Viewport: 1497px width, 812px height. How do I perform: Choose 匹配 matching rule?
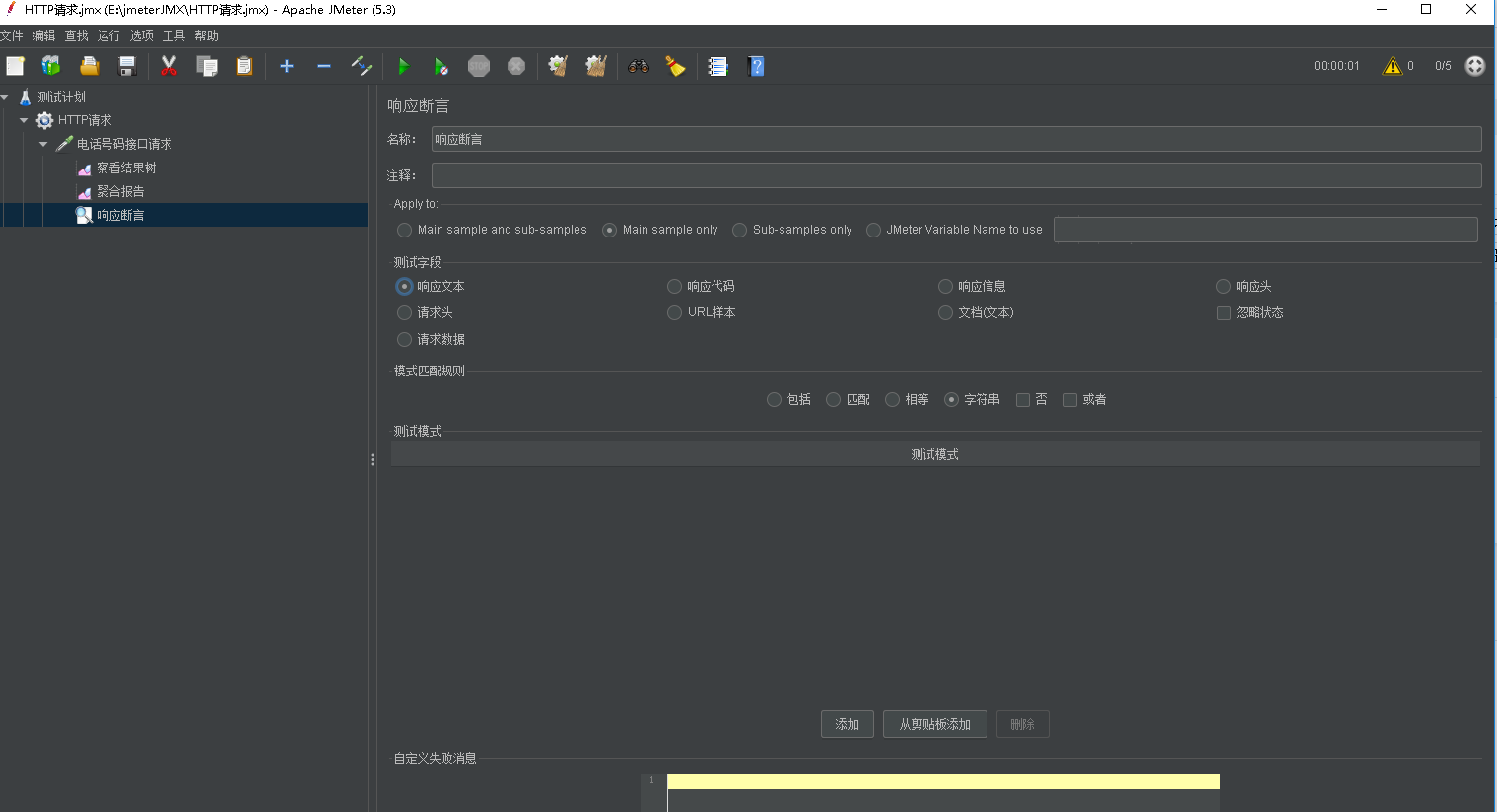point(848,399)
